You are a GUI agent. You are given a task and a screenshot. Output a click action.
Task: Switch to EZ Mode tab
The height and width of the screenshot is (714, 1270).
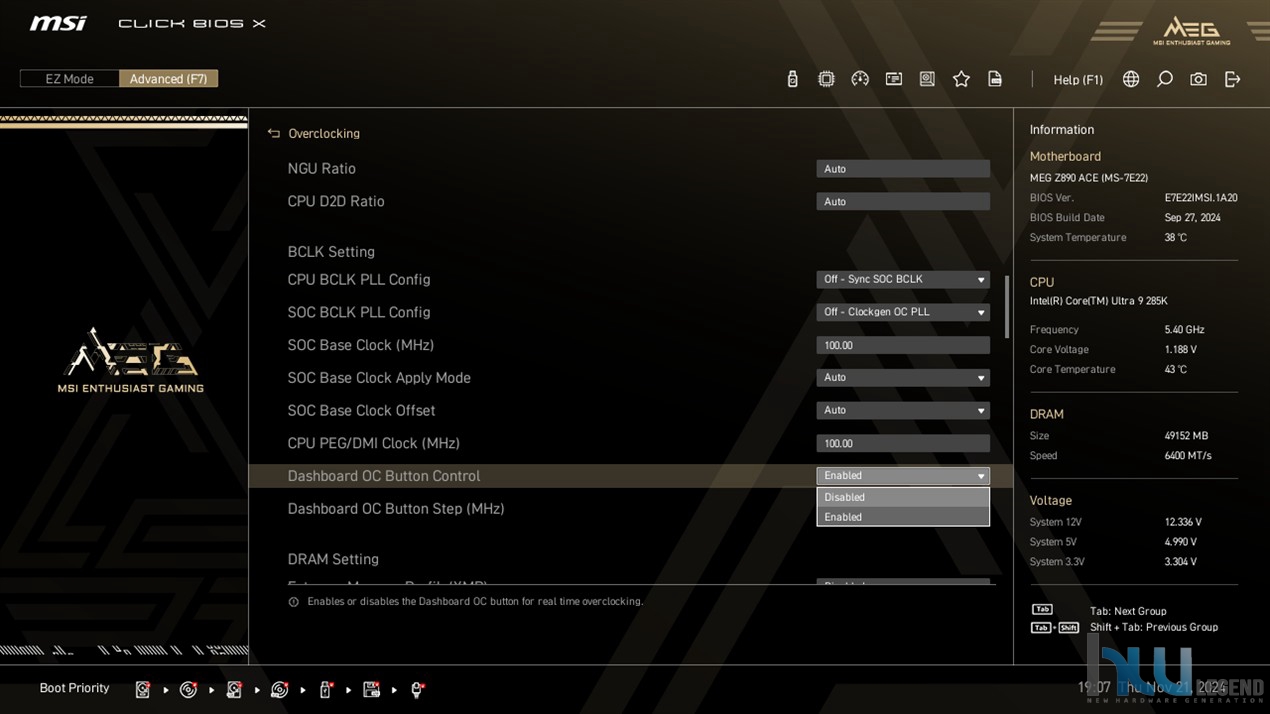(69, 79)
